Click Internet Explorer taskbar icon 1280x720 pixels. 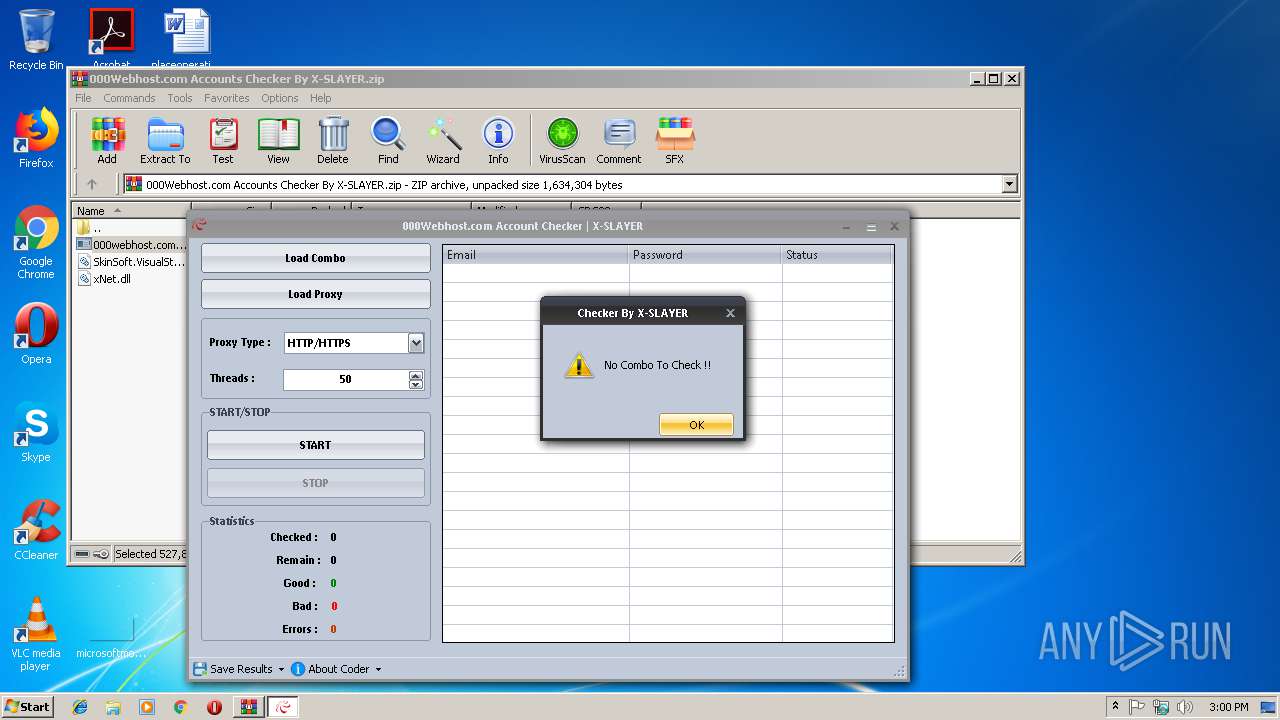point(80,707)
